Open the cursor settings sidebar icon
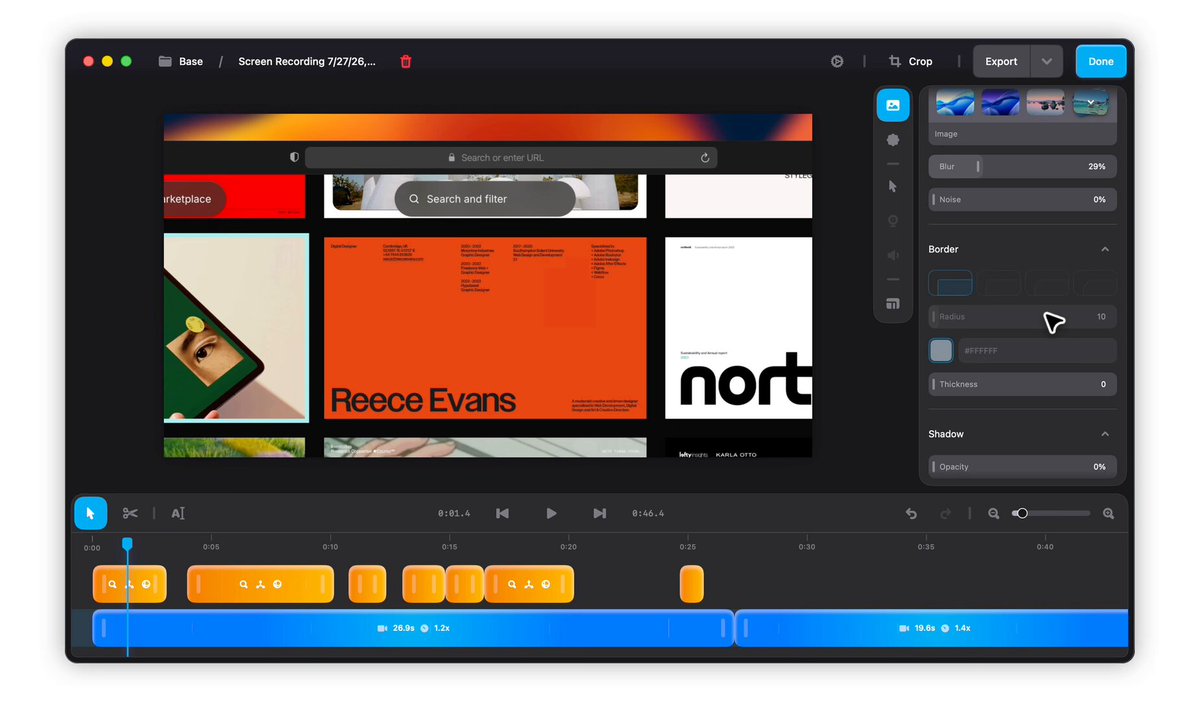1199x701 pixels. pyautogui.click(x=892, y=186)
